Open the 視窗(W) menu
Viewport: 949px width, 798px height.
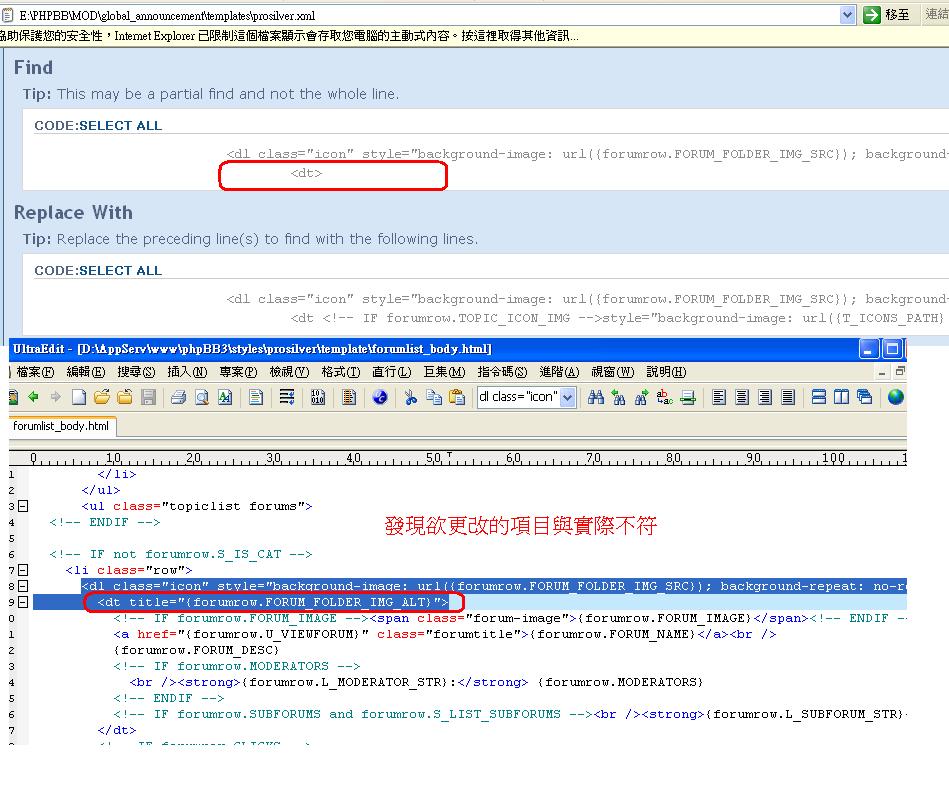(612, 371)
